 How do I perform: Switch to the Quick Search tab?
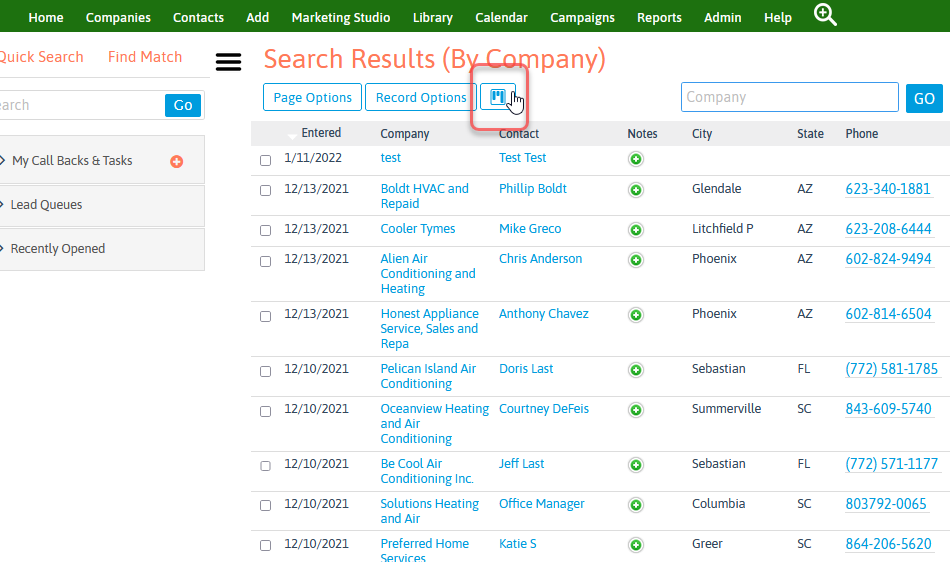[x=41, y=57]
